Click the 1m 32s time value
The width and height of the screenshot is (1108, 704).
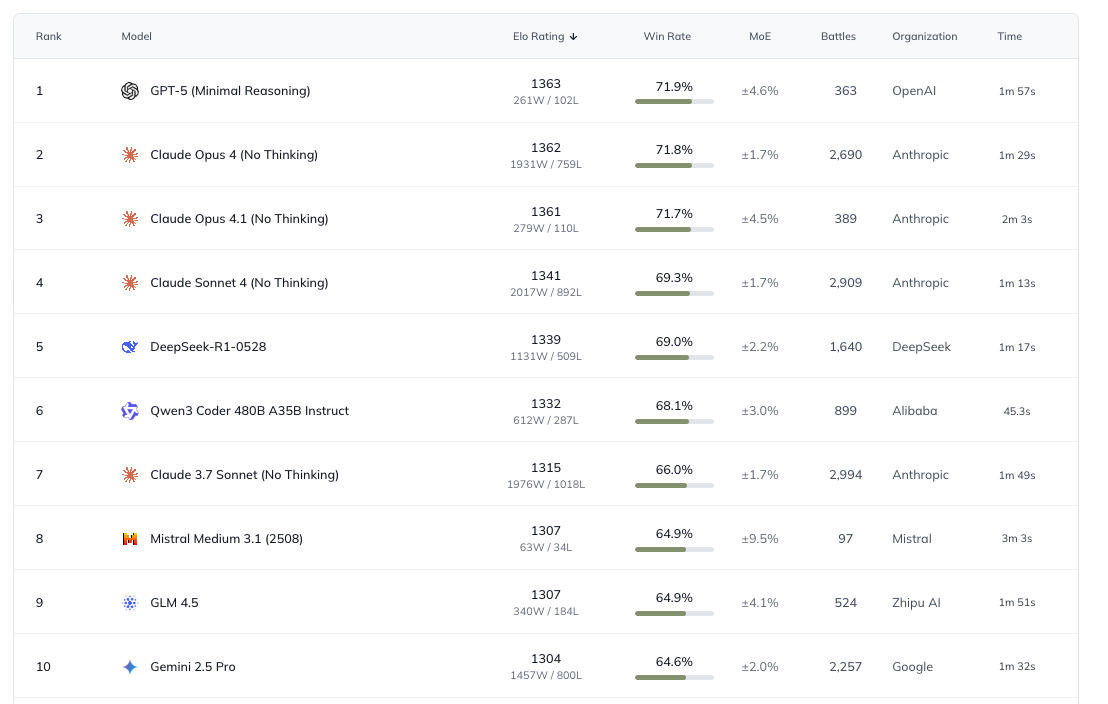[1017, 667]
